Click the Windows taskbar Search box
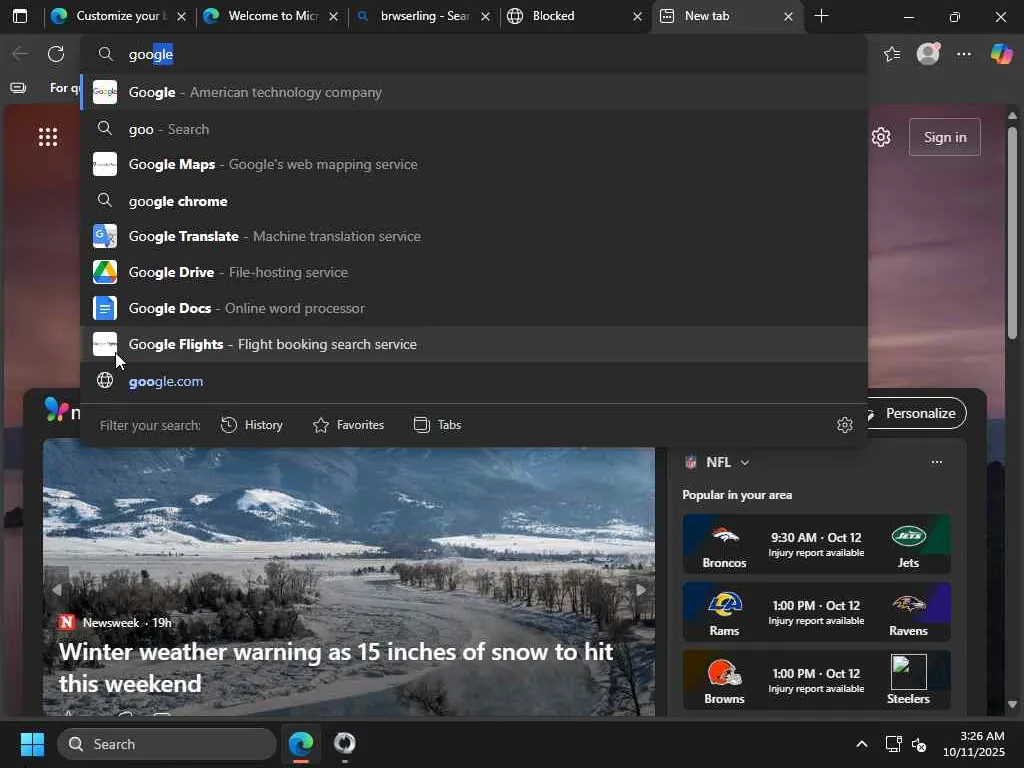 167,744
